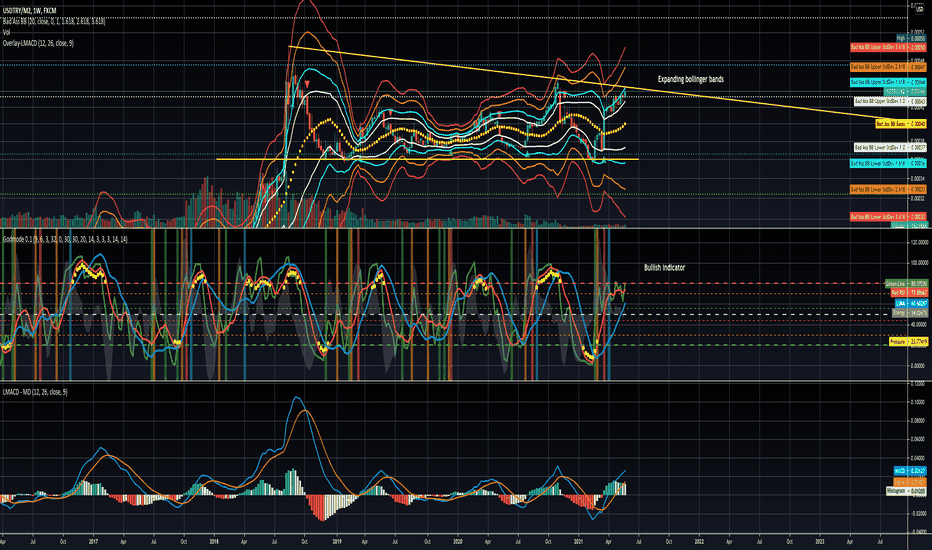Screen dimensions: 932x550
Task: Select the 'Bullish indicator' annotation text
Action: (665, 268)
